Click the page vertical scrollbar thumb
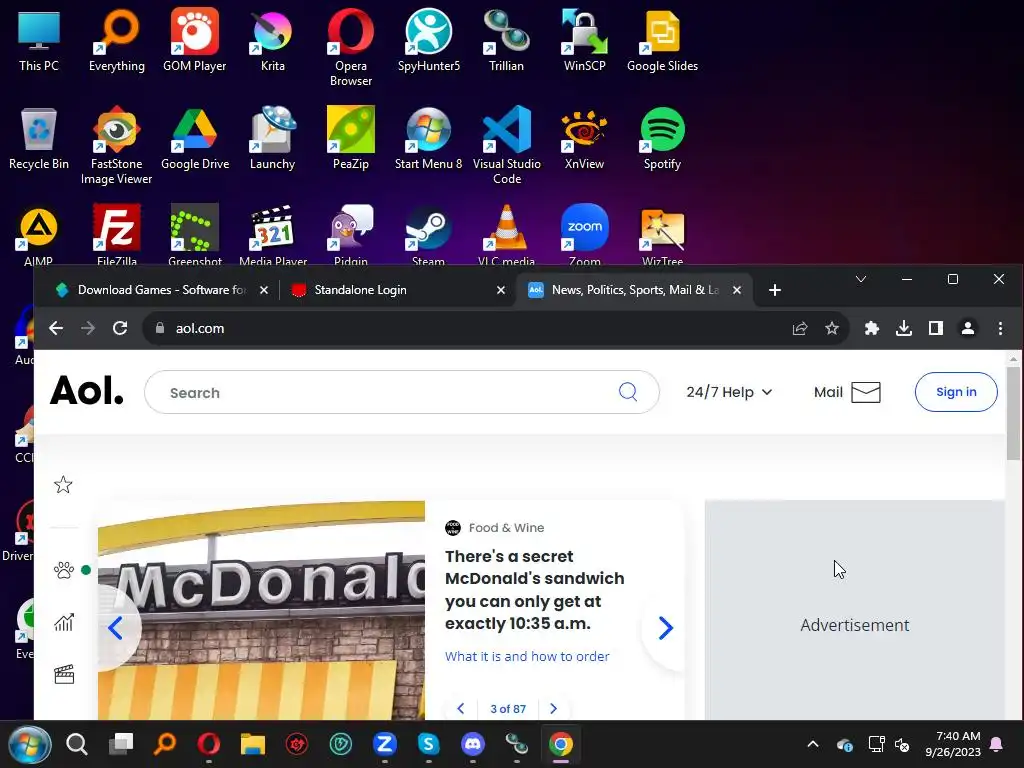 [1013, 413]
